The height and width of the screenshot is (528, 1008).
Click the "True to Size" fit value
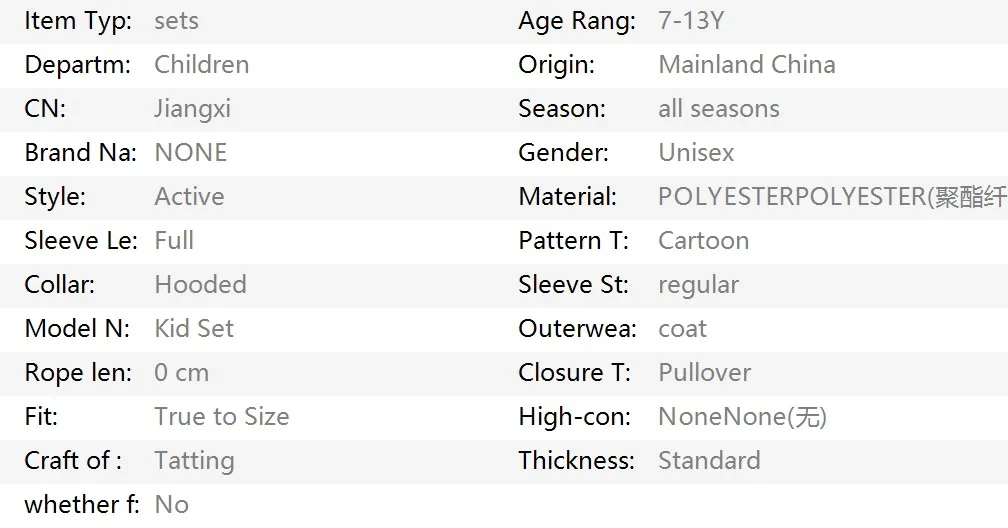coord(221,417)
